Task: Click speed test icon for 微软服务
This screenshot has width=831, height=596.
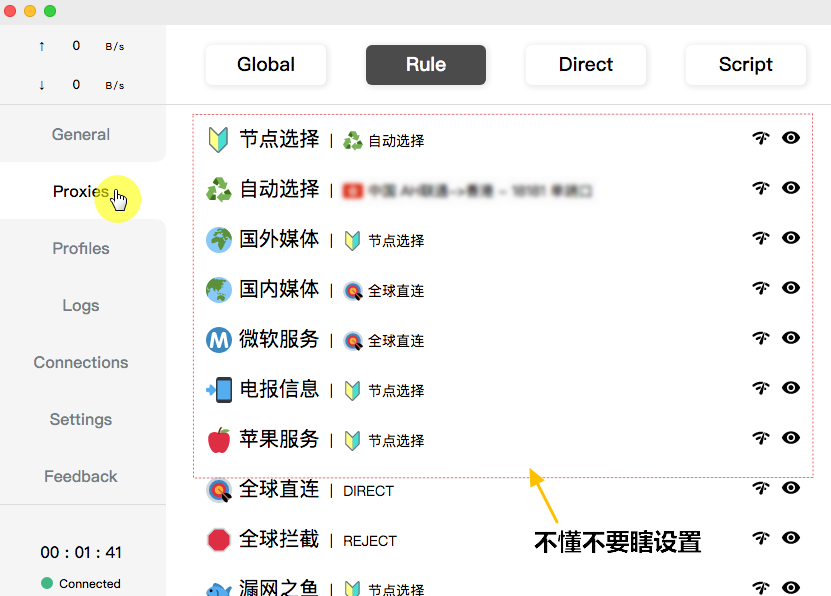Action: [x=760, y=338]
